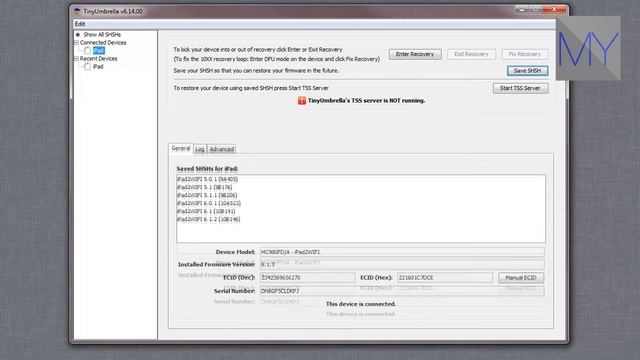Switch to the General tab

click(180, 149)
